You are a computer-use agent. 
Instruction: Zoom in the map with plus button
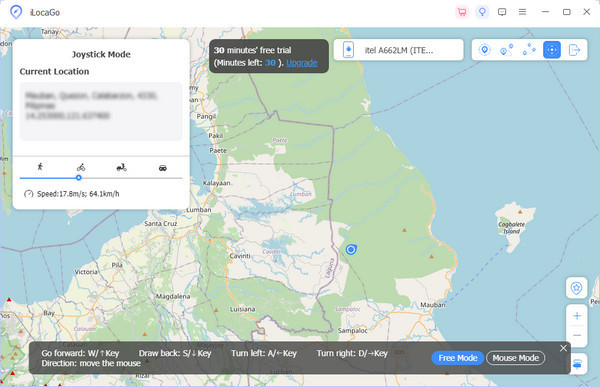577,316
